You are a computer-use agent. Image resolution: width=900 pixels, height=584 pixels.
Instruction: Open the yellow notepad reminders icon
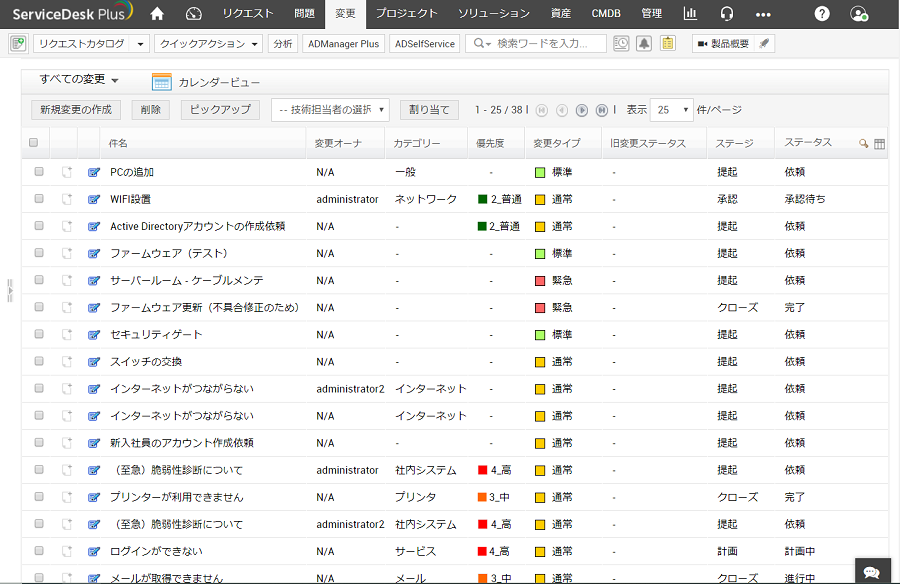click(x=668, y=43)
